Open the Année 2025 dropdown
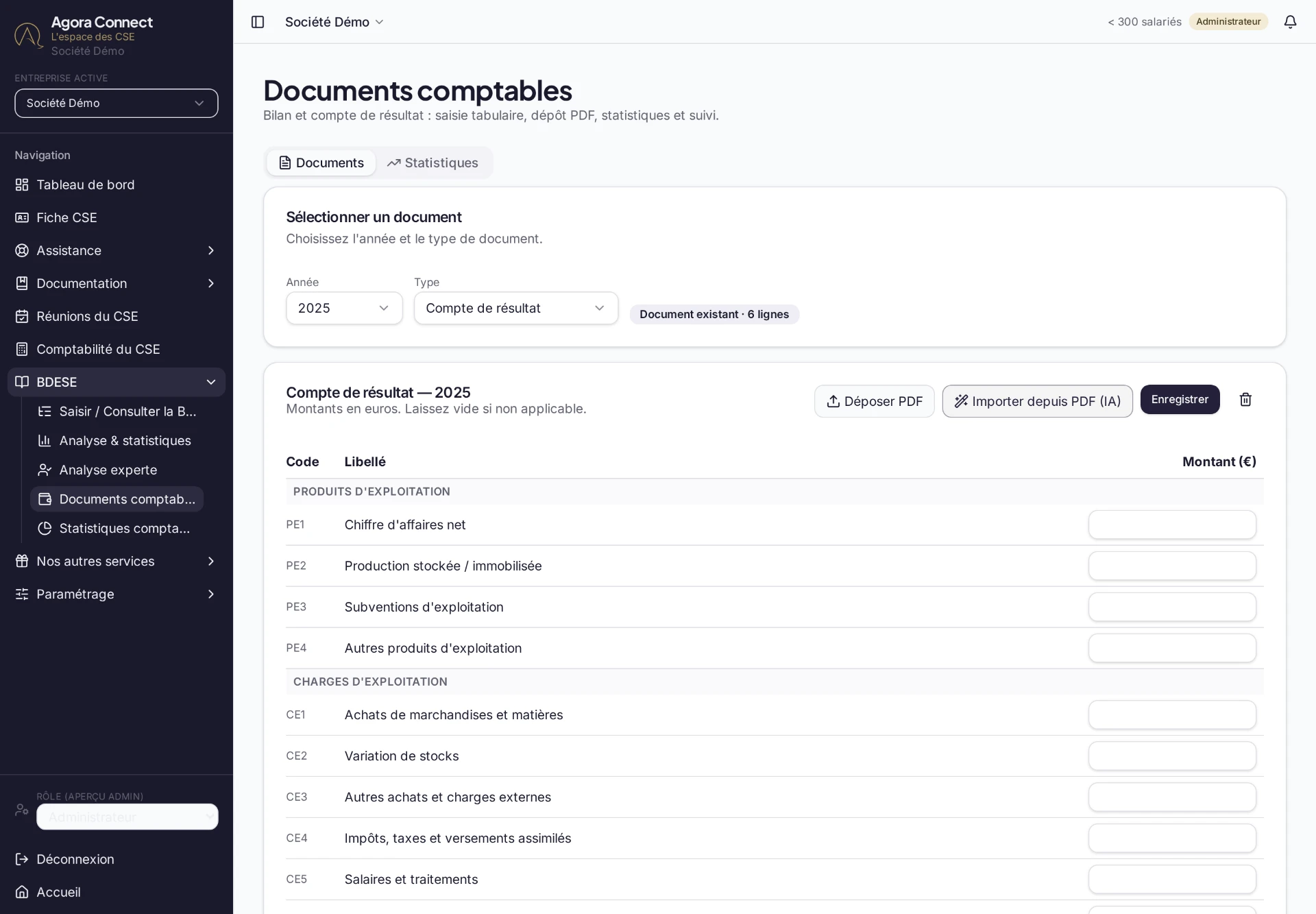The width and height of the screenshot is (1316, 914). tap(344, 308)
